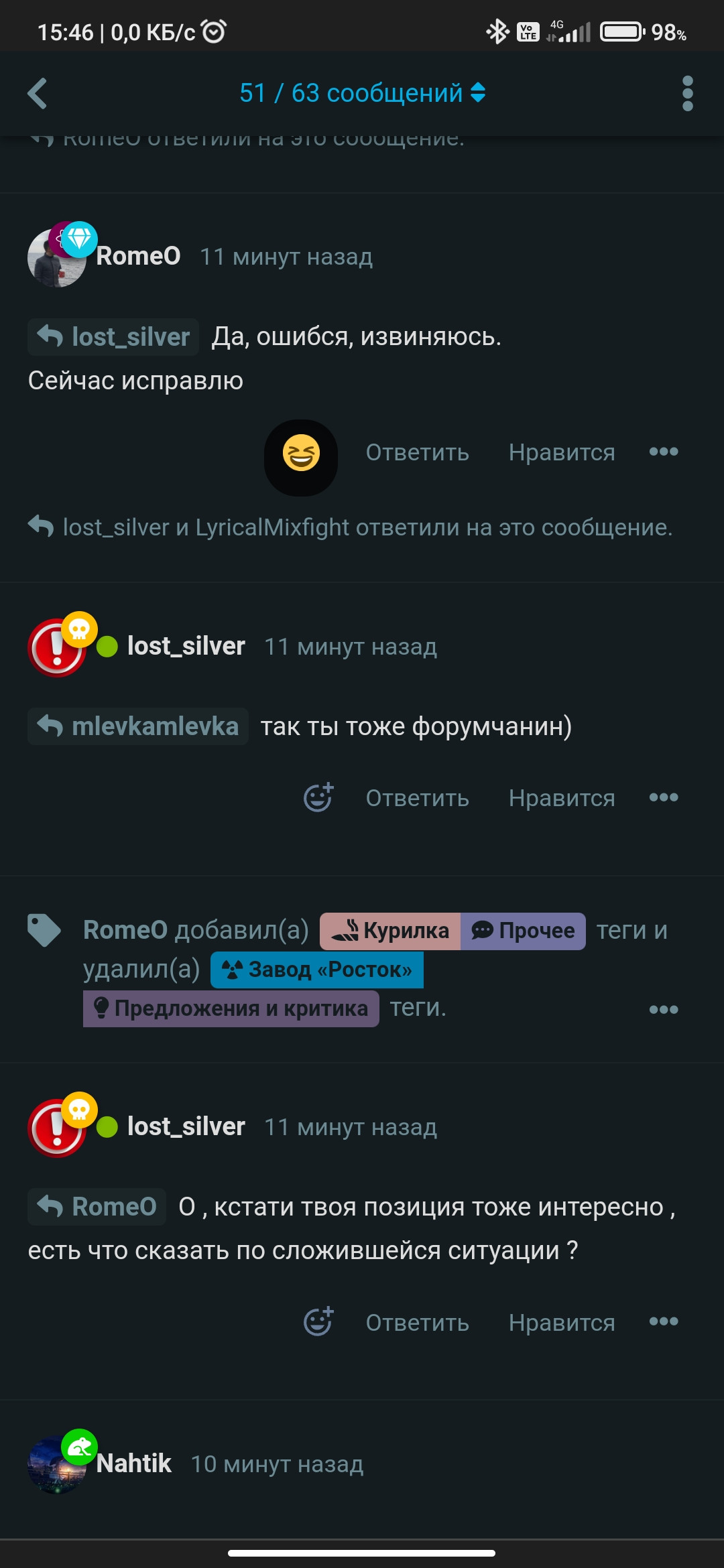Select the Курилка tag
Image resolution: width=724 pixels, height=1568 pixels.
390,931
